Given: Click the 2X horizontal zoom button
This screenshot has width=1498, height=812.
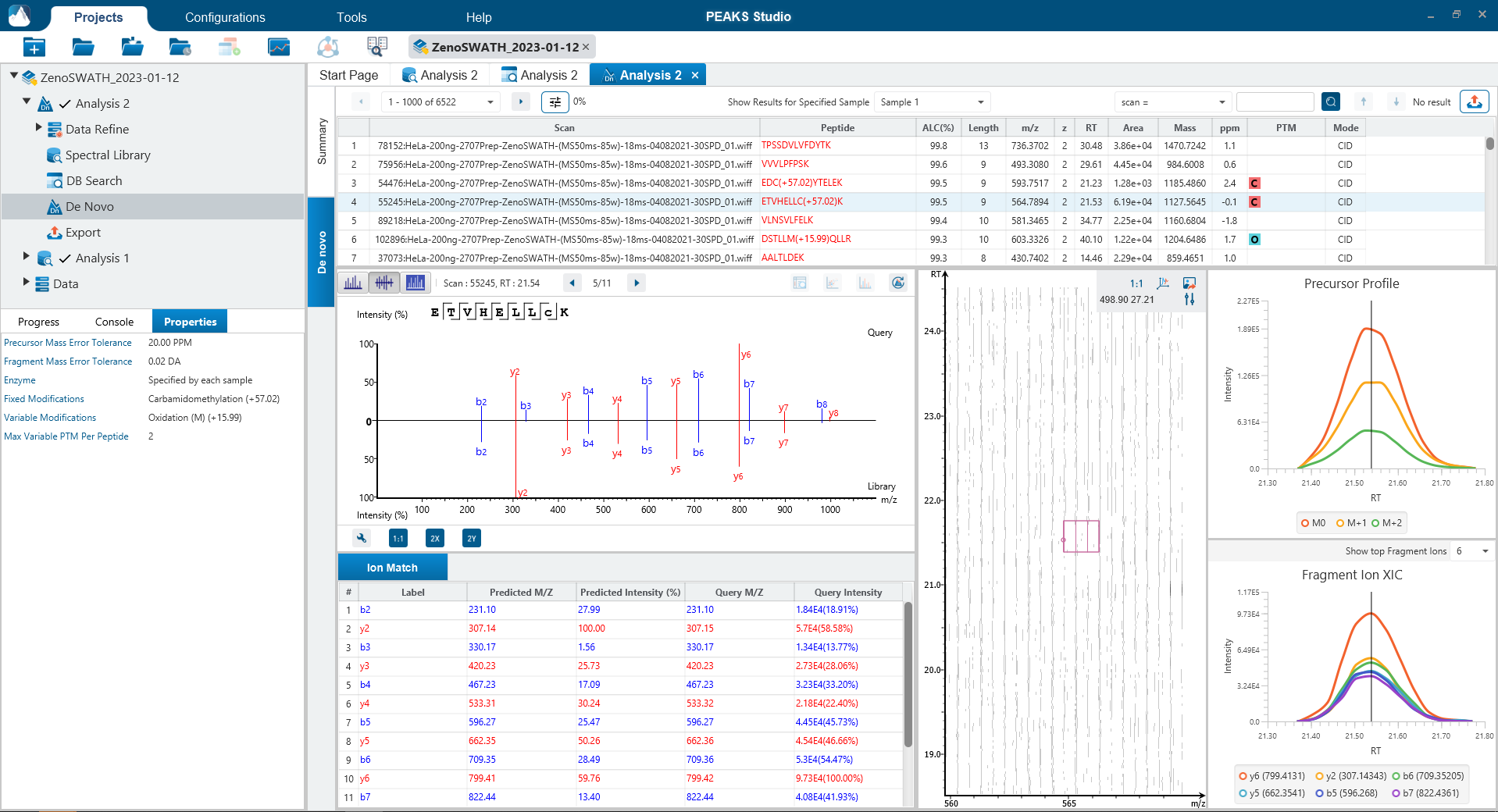Looking at the screenshot, I should click(435, 538).
